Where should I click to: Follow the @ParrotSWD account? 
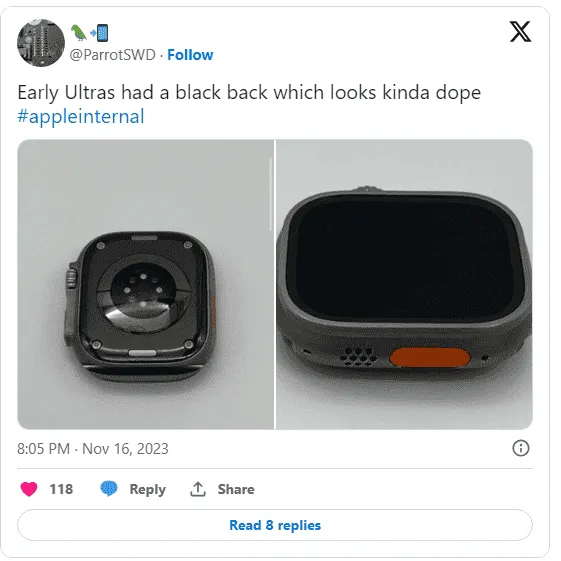pyautogui.click(x=190, y=55)
